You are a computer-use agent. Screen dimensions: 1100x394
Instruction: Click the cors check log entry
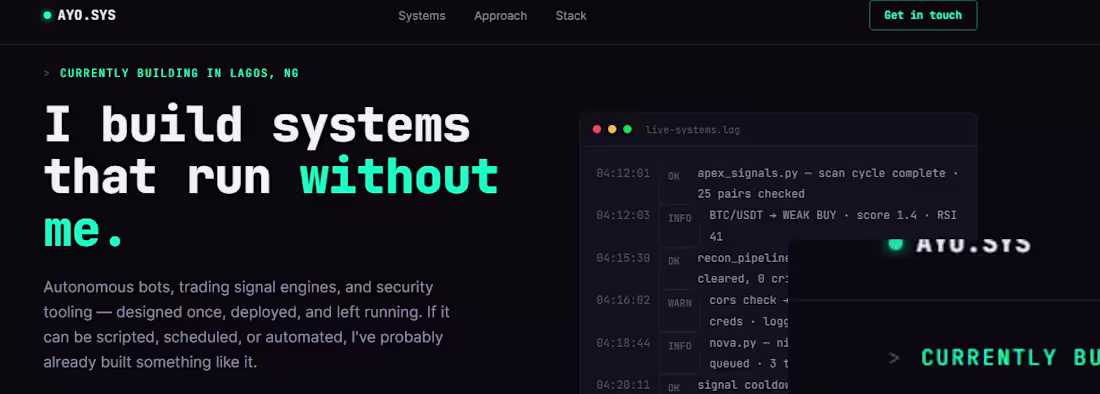(749, 311)
